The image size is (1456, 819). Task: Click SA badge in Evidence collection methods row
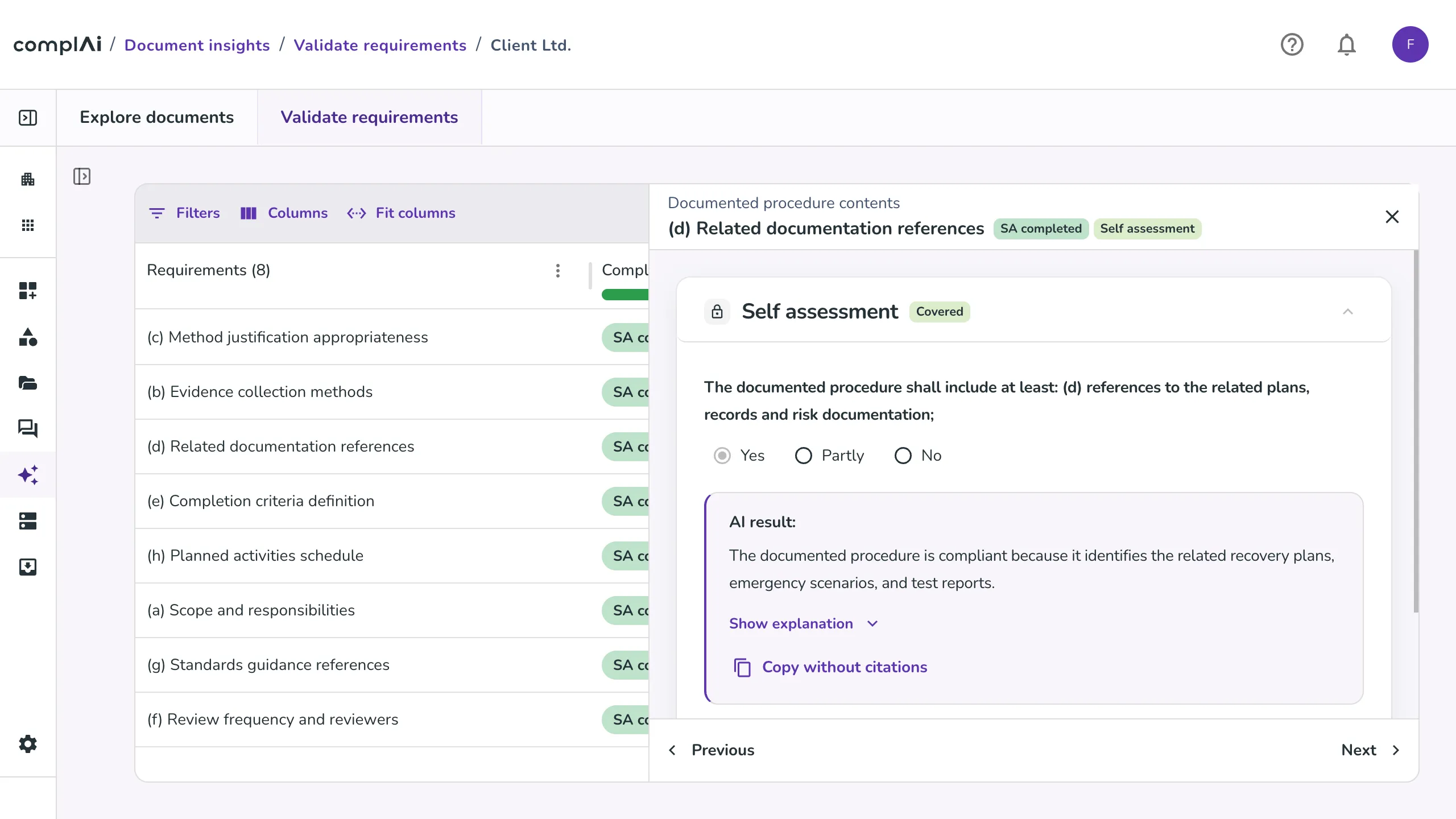click(626, 392)
